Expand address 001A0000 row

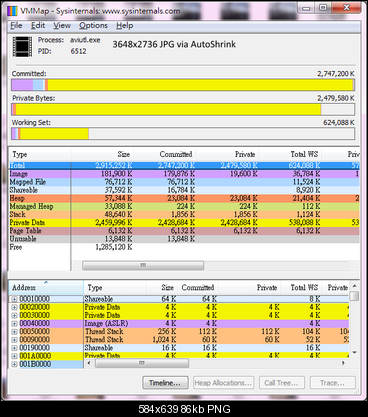(x=14, y=356)
